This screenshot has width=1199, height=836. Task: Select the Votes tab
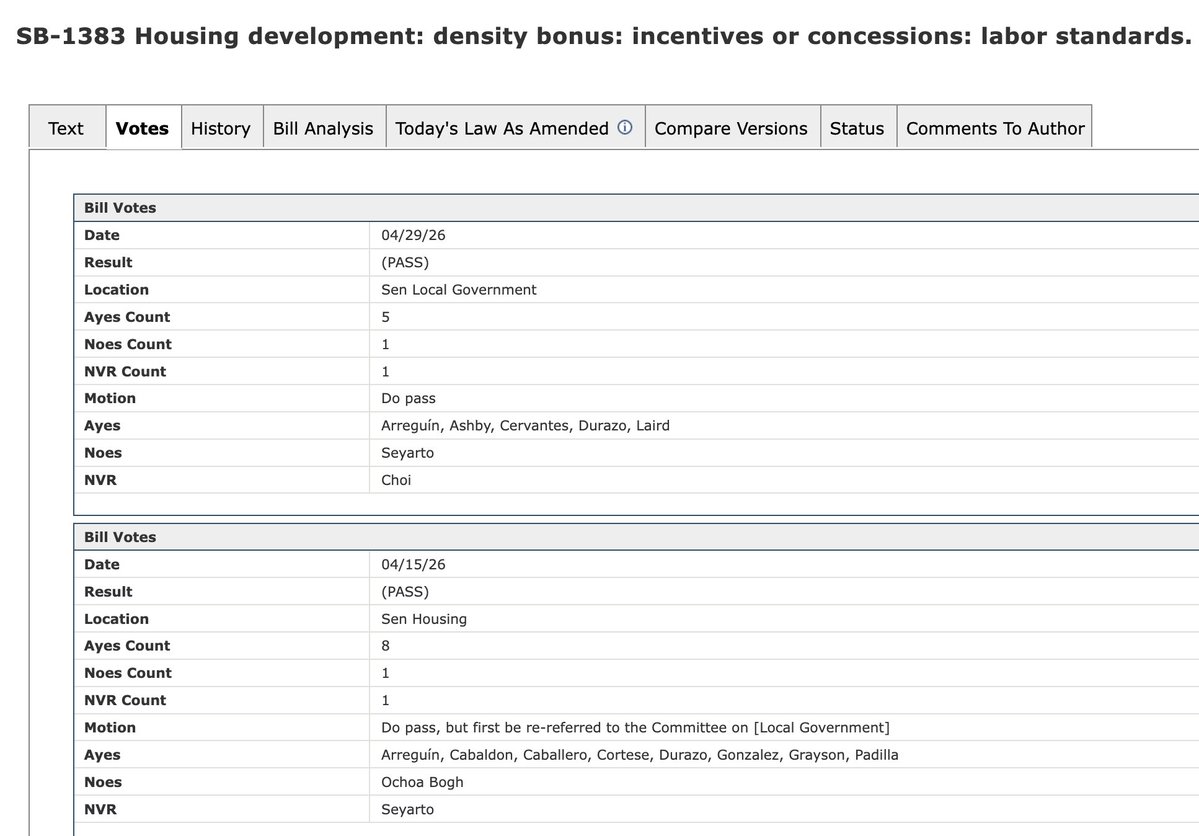142,128
